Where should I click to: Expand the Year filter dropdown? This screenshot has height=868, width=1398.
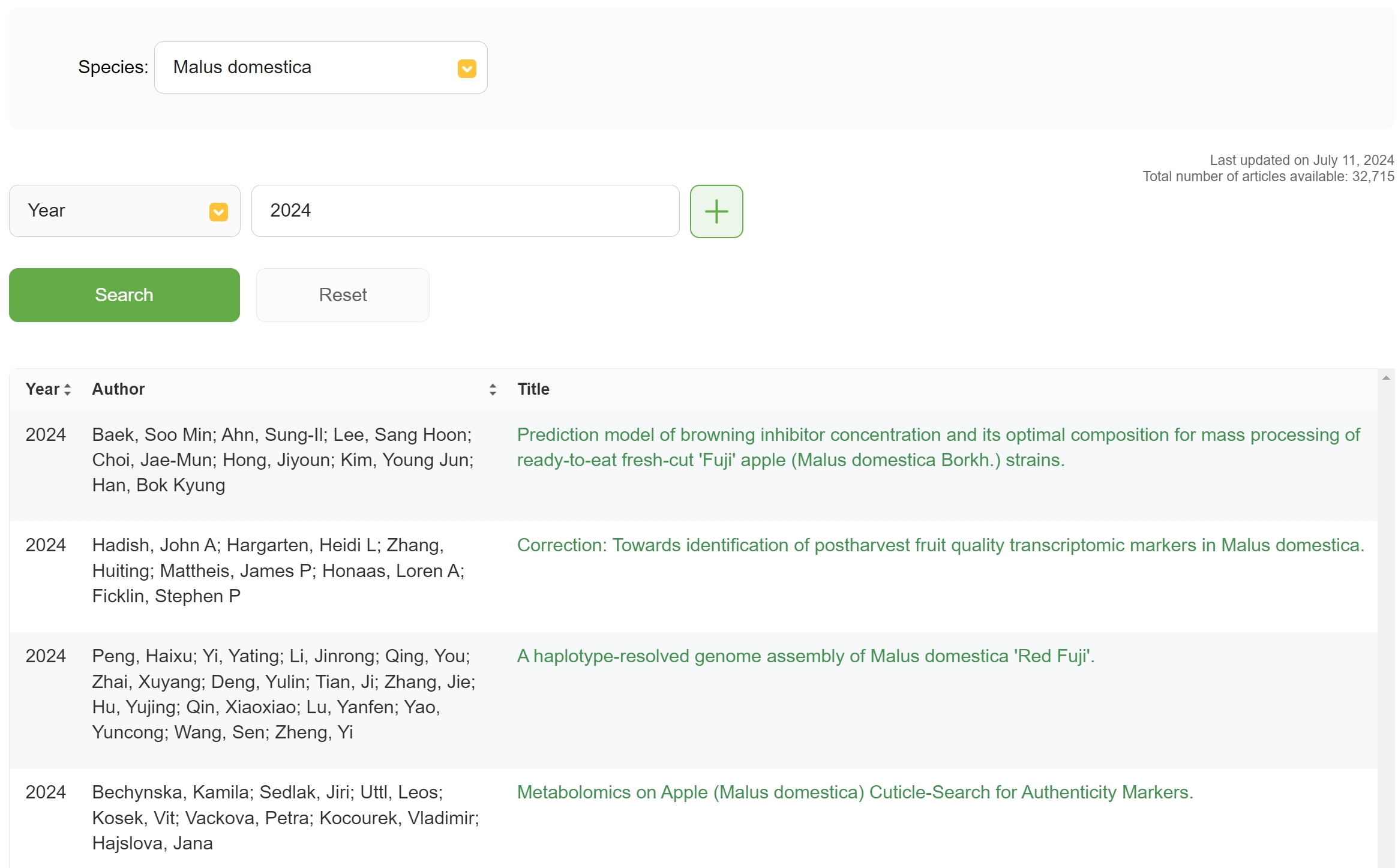point(218,212)
